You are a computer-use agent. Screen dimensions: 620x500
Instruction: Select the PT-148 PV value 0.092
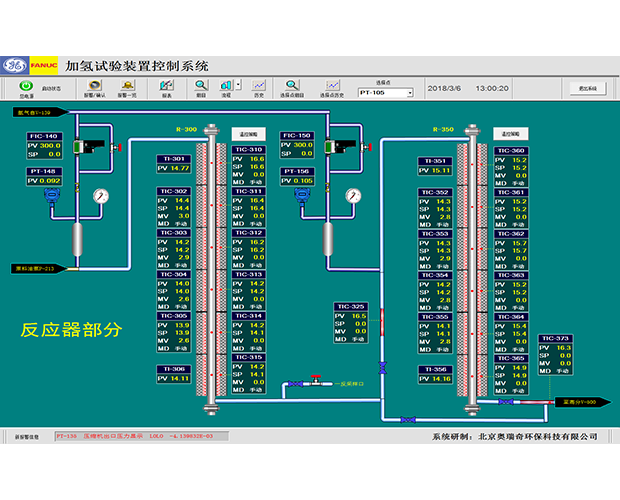50,181
